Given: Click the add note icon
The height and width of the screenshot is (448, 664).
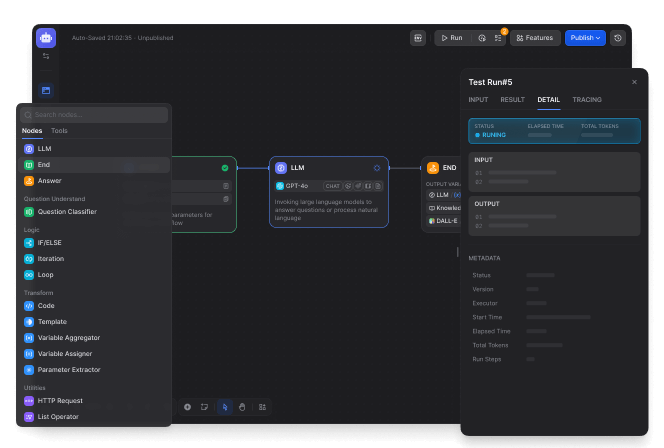Looking at the screenshot, I should point(204,407).
